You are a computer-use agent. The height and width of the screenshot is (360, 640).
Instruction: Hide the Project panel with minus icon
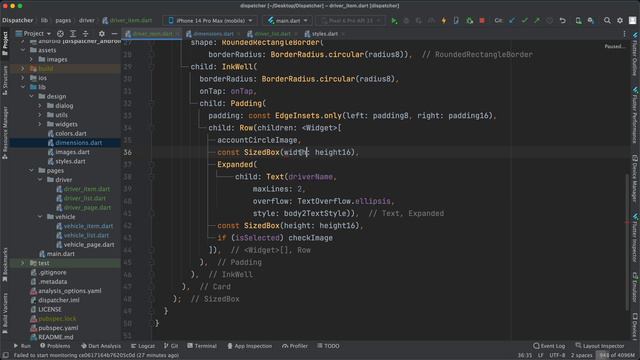(x=114, y=33)
